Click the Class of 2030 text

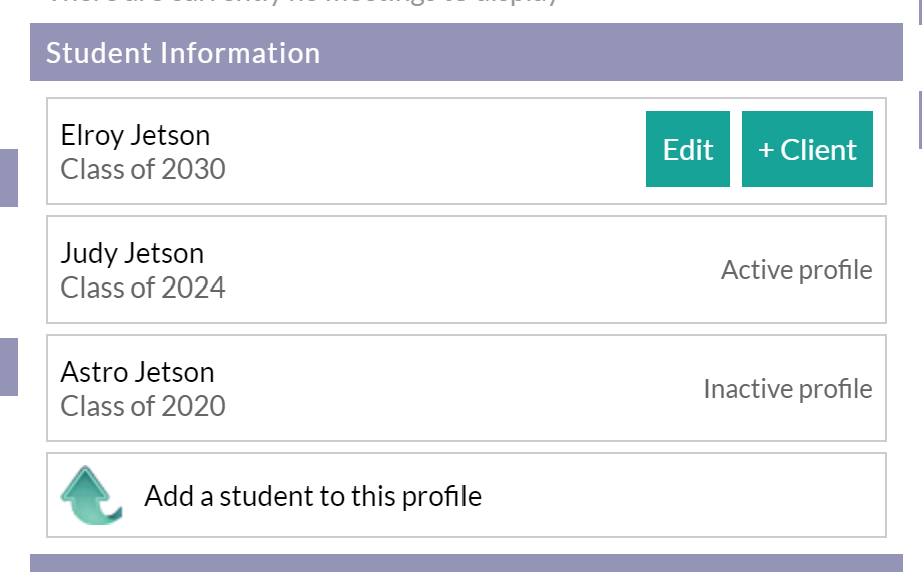[143, 169]
